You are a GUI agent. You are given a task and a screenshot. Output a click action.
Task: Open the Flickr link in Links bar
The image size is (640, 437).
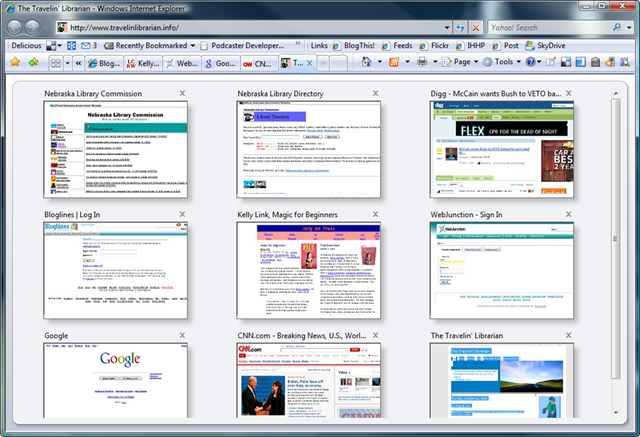coord(434,46)
